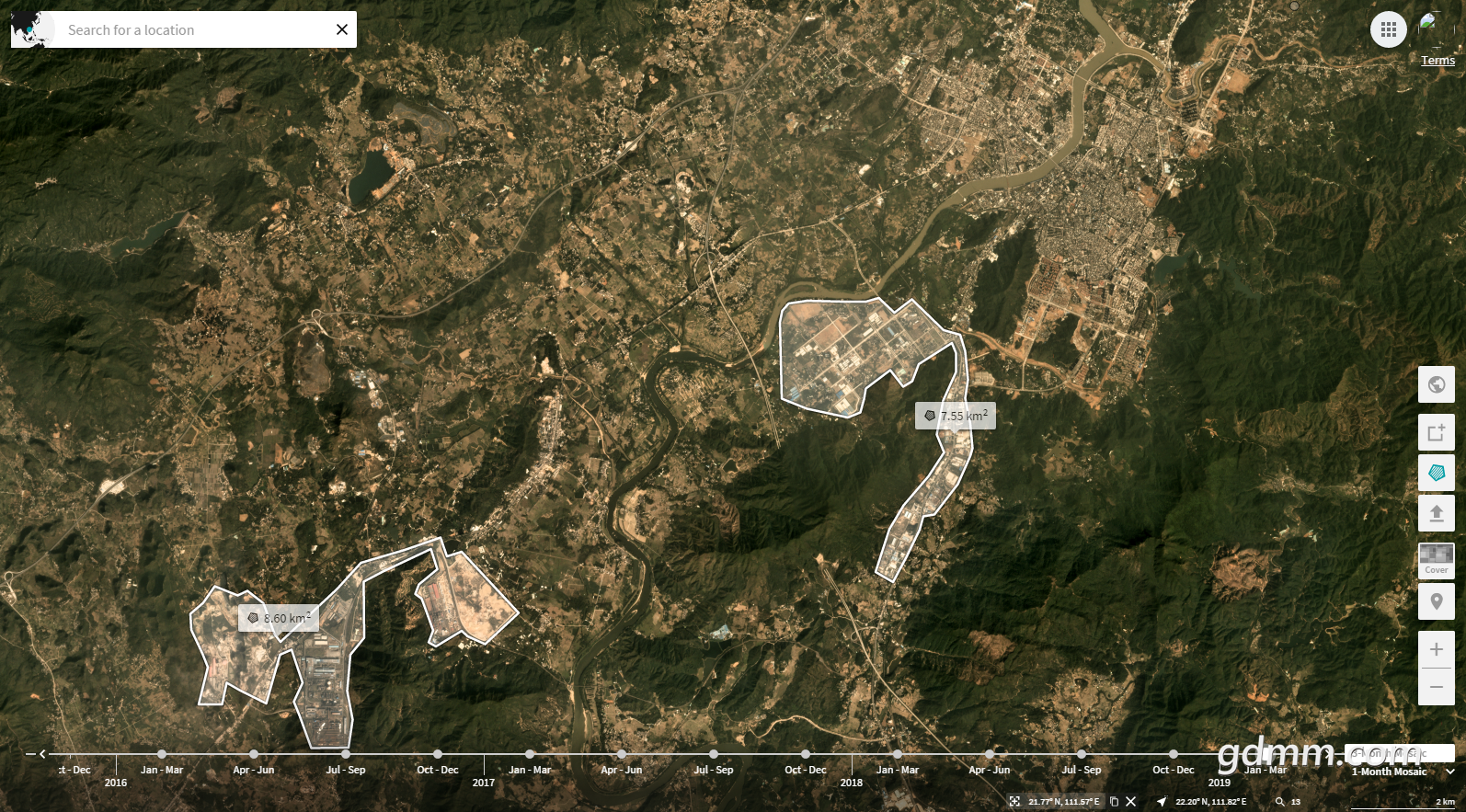Screen dimensions: 1466x812
Task: Expand the 1-Month Mosaic dropdown
Action: click(1450, 772)
